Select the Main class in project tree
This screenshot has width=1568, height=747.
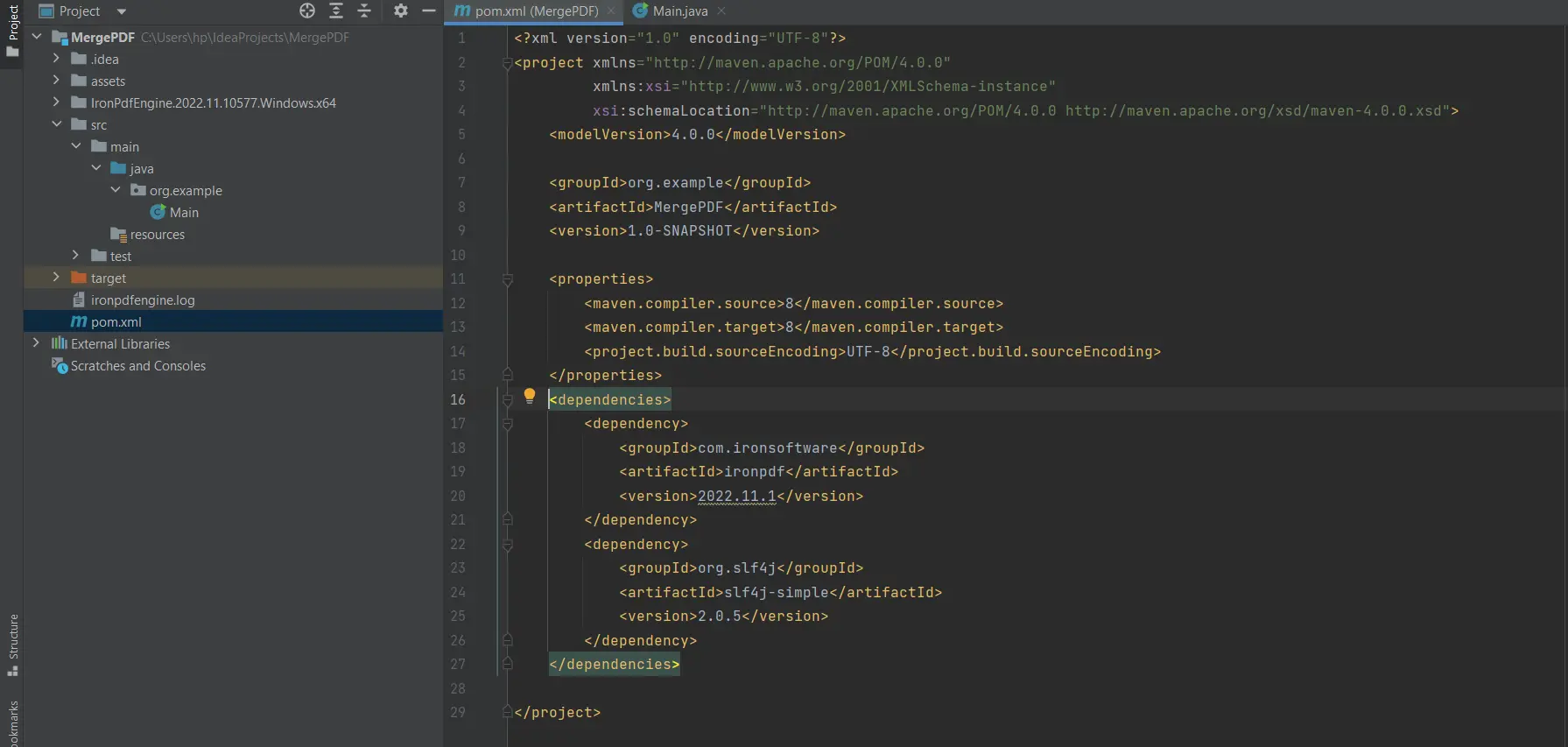(x=184, y=213)
